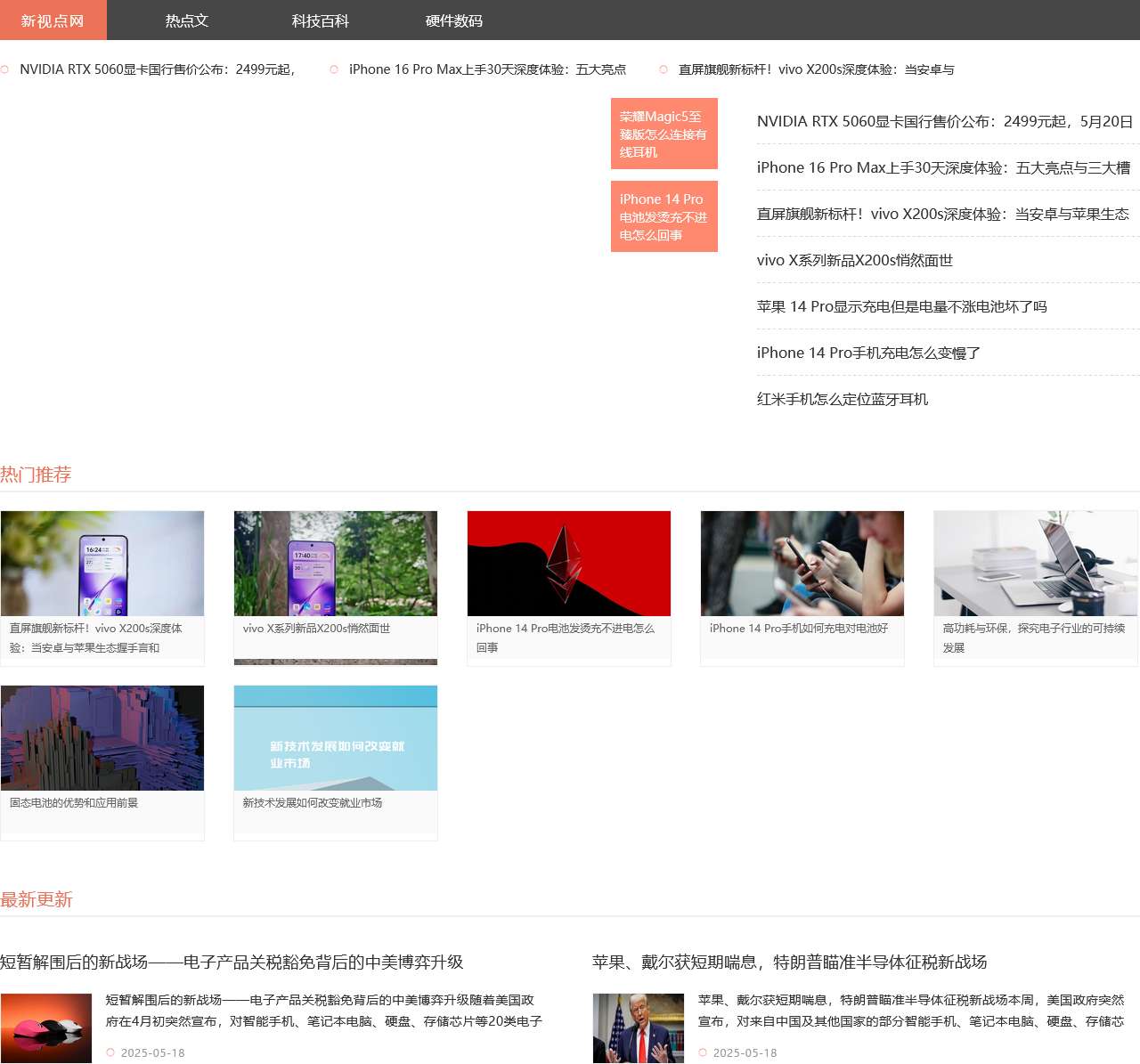This screenshot has width=1140, height=1064.
Task: Open the abstract 3D blocks thumbnail
Action: click(102, 738)
